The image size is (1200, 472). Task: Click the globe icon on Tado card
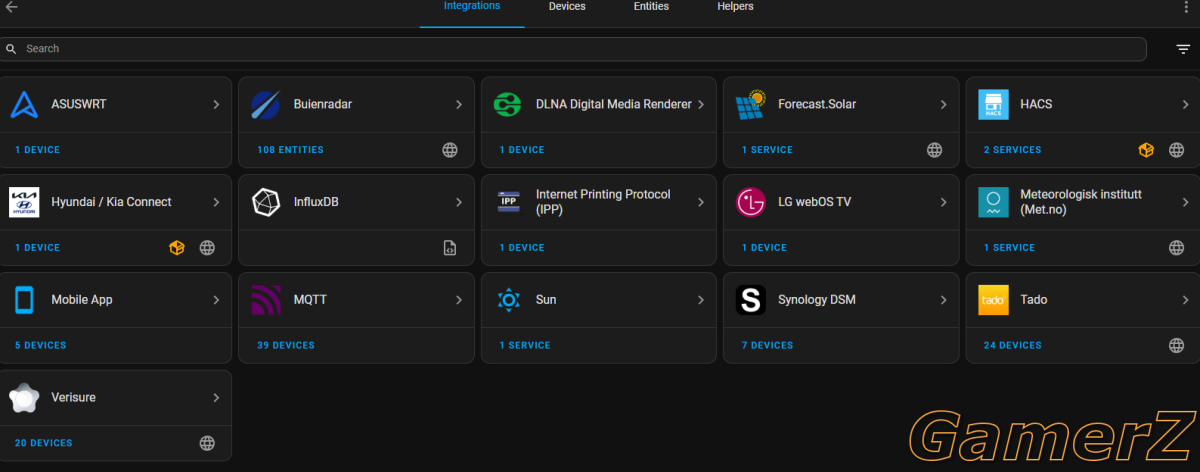pos(1176,346)
